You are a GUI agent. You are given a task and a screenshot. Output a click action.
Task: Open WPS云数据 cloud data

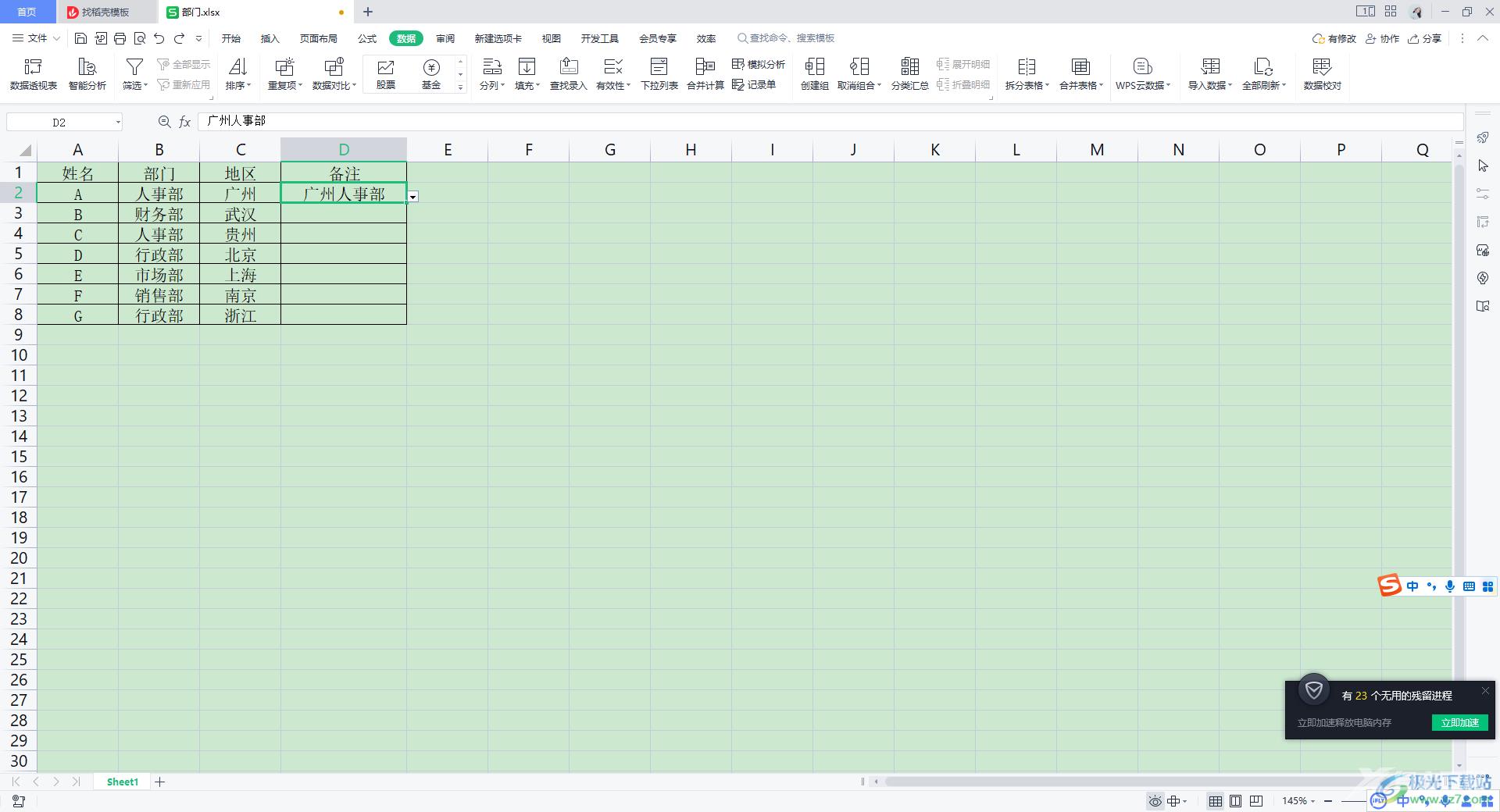click(1143, 74)
